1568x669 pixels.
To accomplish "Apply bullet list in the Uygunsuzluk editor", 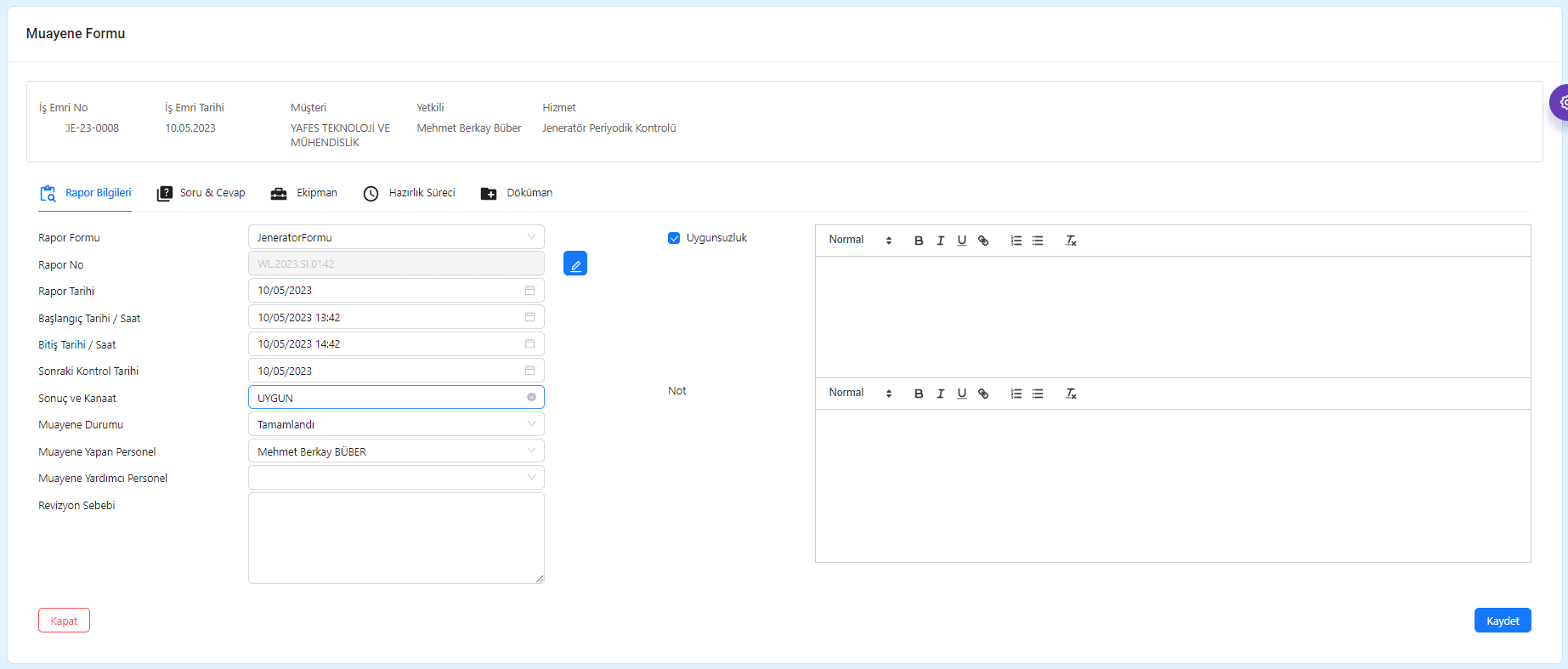I will pyautogui.click(x=1038, y=241).
